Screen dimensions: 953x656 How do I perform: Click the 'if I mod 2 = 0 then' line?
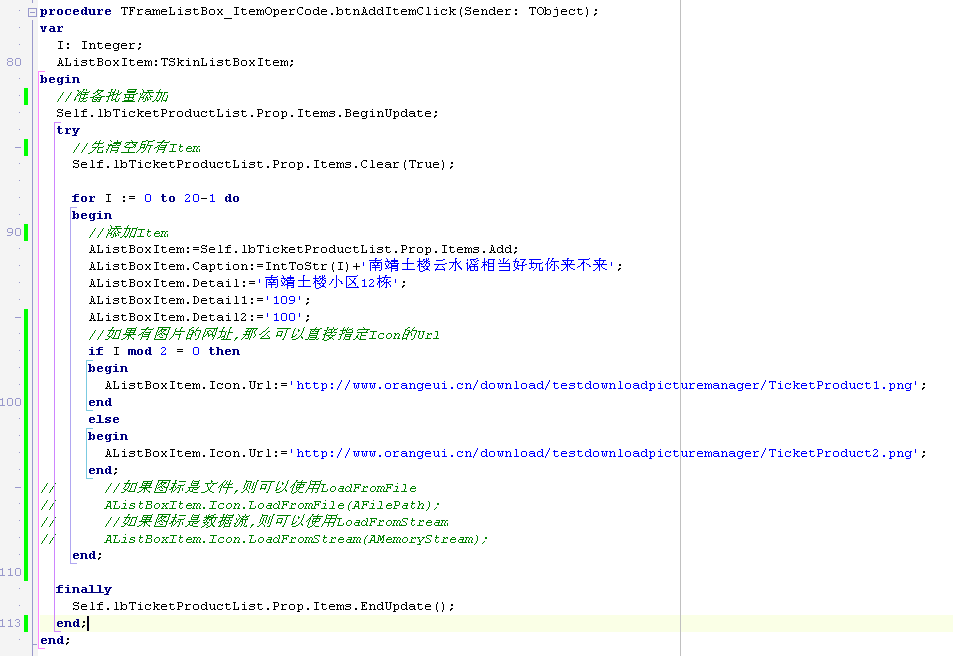(x=164, y=351)
